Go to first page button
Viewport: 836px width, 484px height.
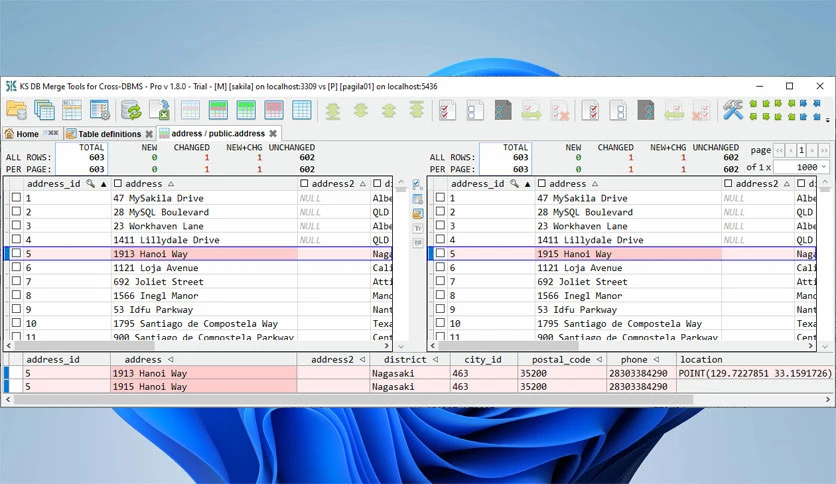[x=779, y=150]
